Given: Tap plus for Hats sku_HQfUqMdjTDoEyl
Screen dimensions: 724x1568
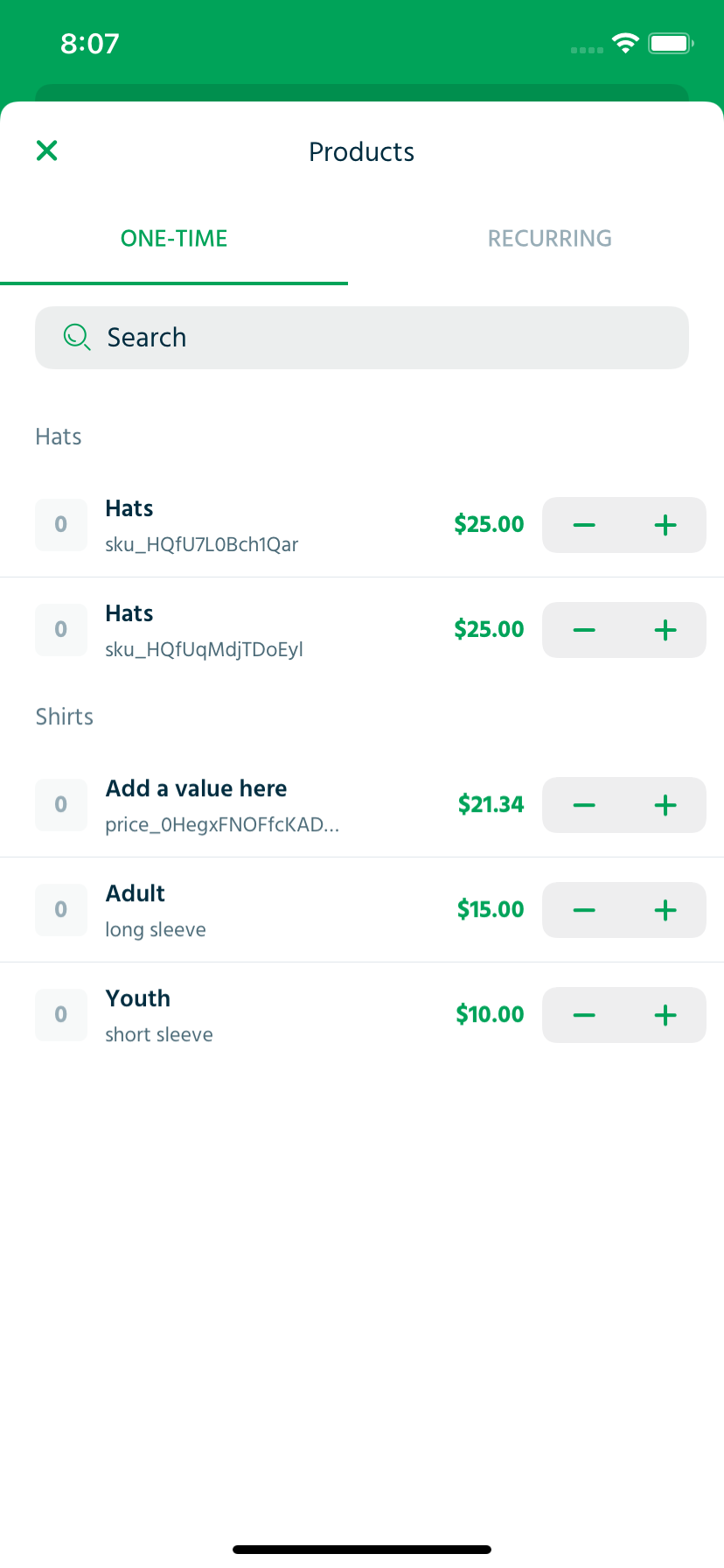Looking at the screenshot, I should tap(665, 630).
